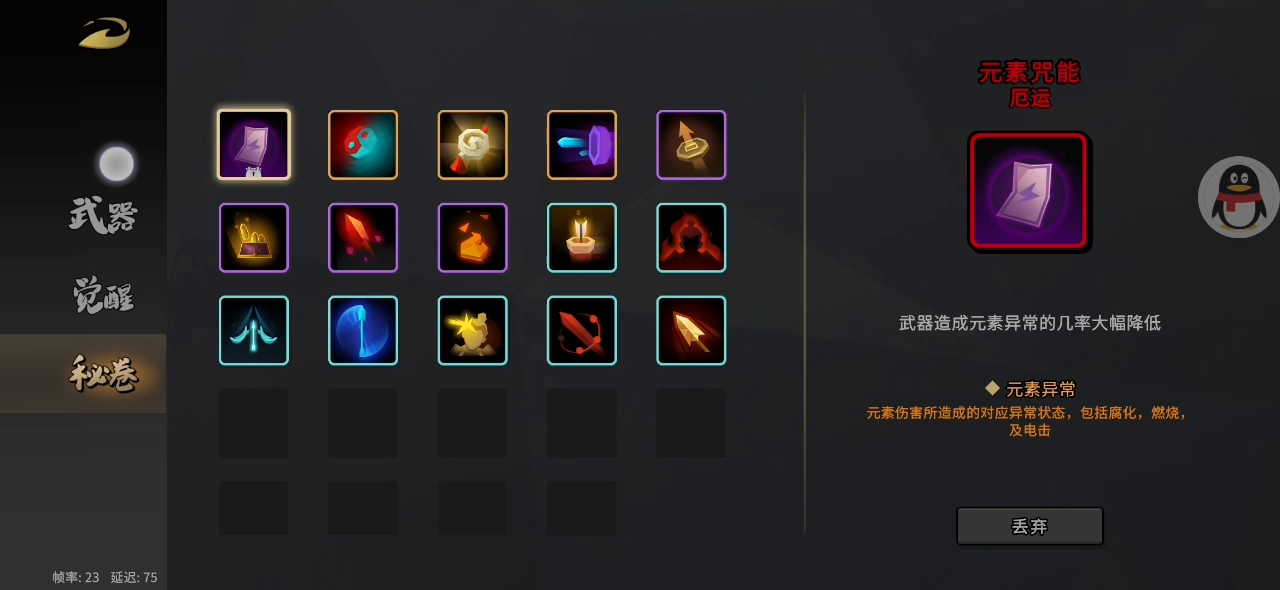Viewport: 1280px width, 590px height.
Task: Select the blue bullet purple shield scroll
Action: click(582, 145)
